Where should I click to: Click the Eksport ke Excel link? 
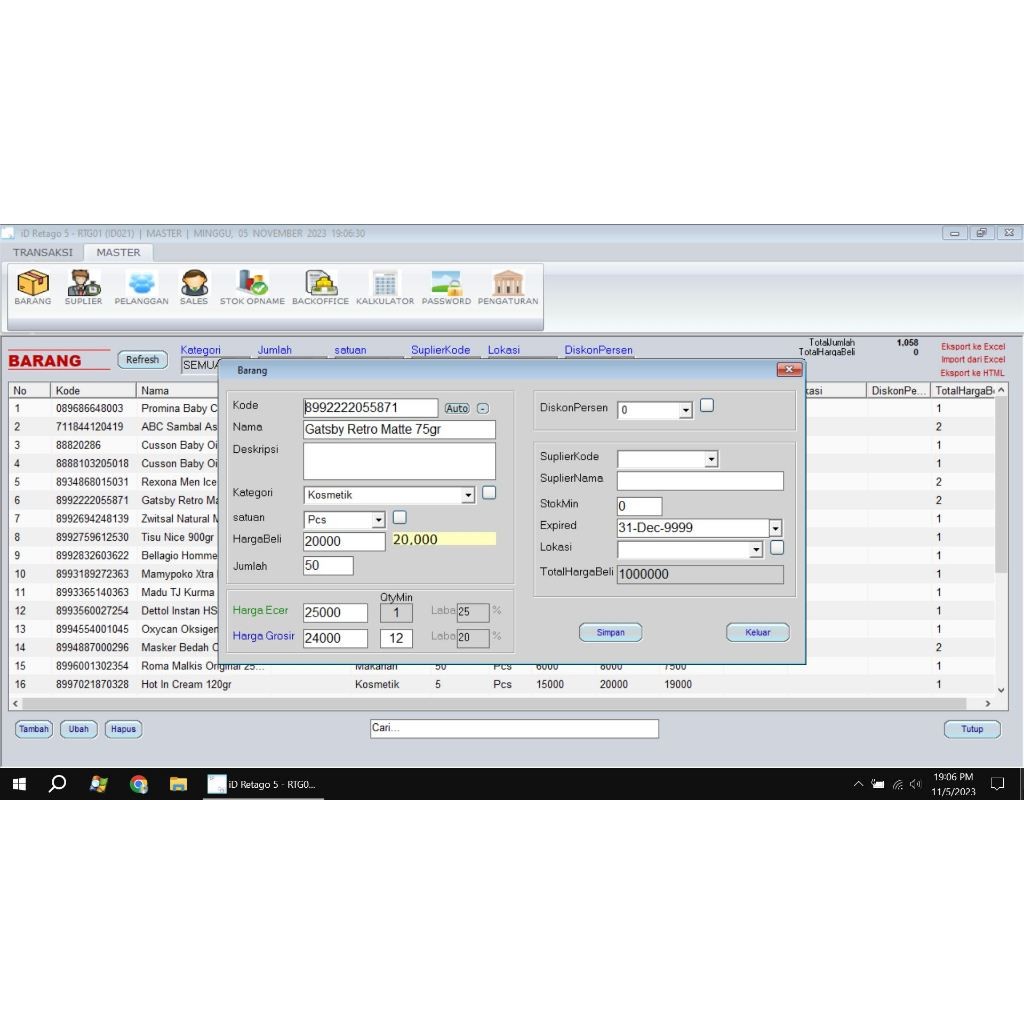(972, 346)
